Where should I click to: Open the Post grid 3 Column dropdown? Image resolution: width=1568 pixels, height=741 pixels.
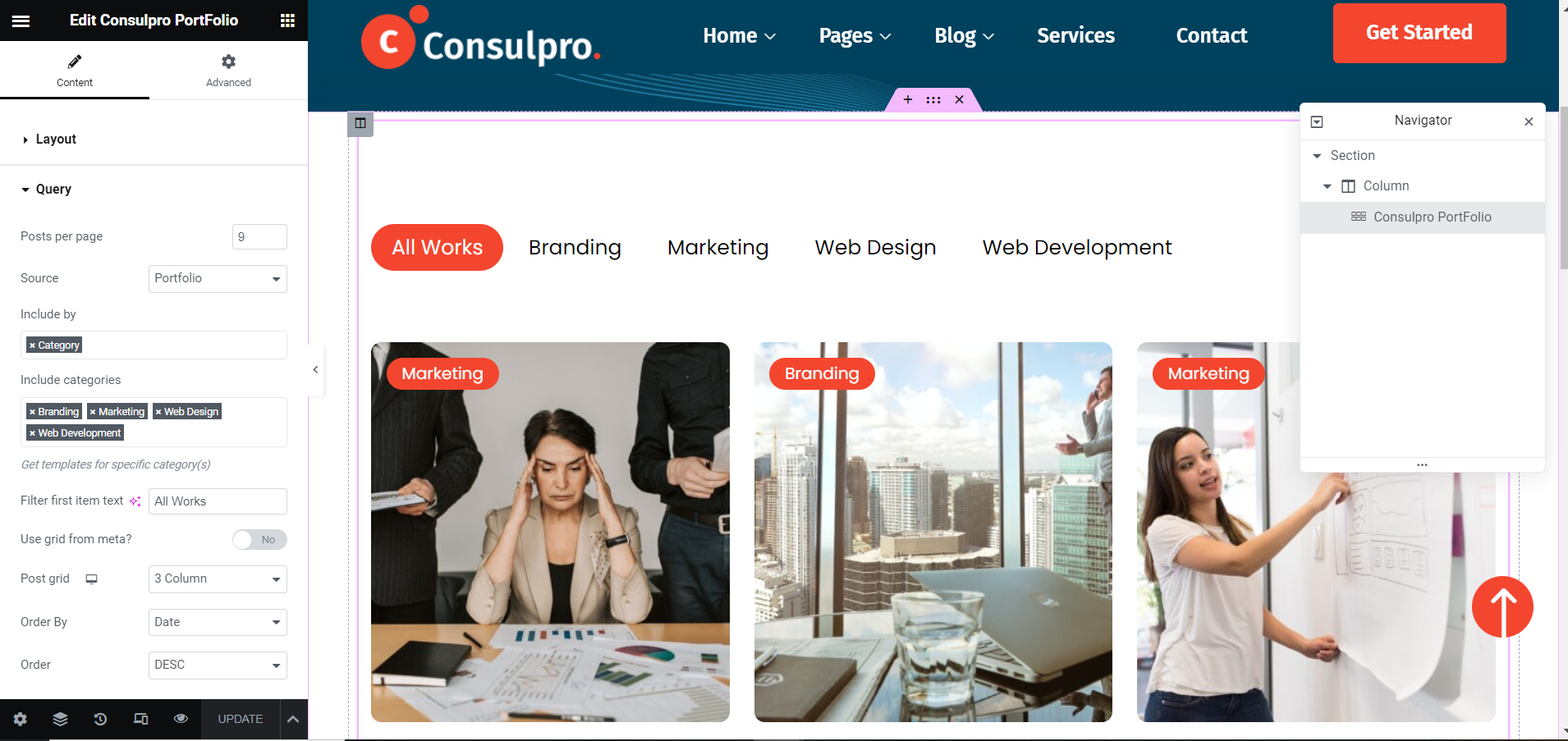(218, 579)
